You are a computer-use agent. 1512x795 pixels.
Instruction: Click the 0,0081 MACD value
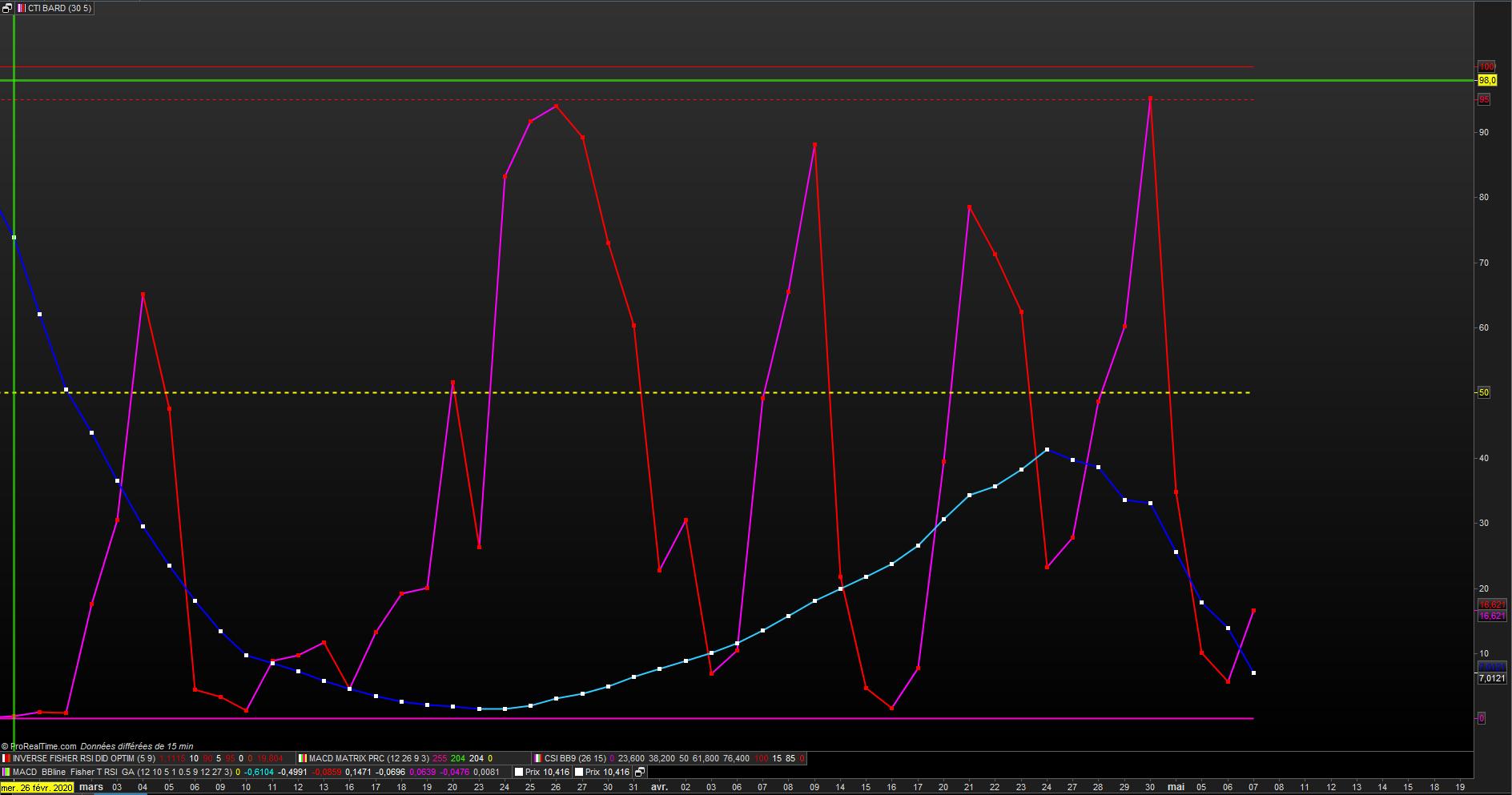click(486, 772)
